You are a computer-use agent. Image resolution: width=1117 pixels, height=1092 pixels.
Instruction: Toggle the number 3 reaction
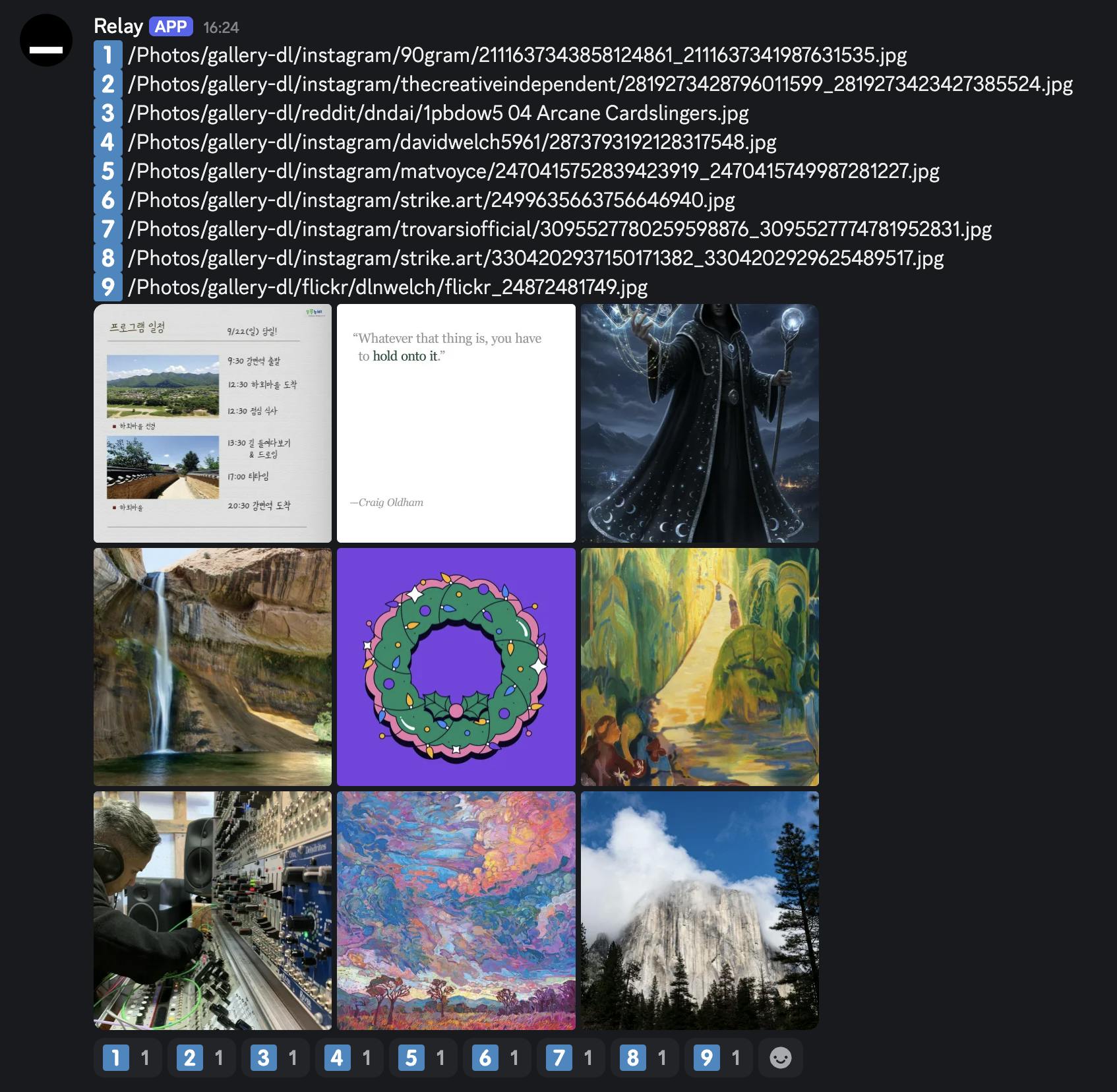[x=275, y=1058]
